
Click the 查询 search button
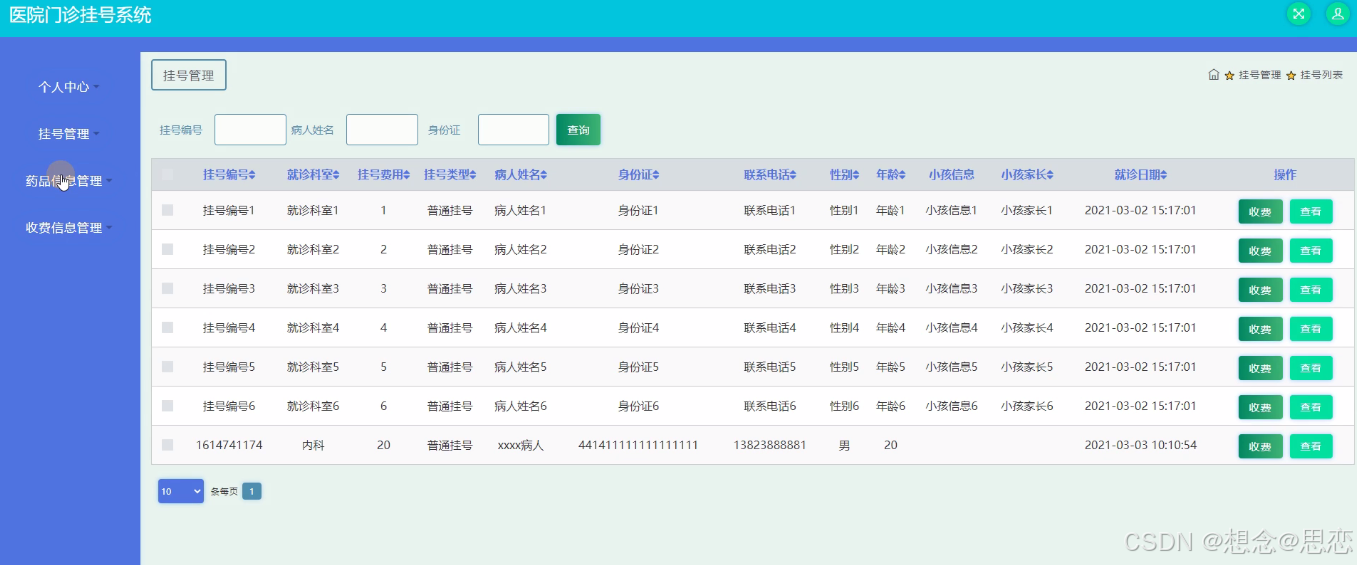pos(578,130)
